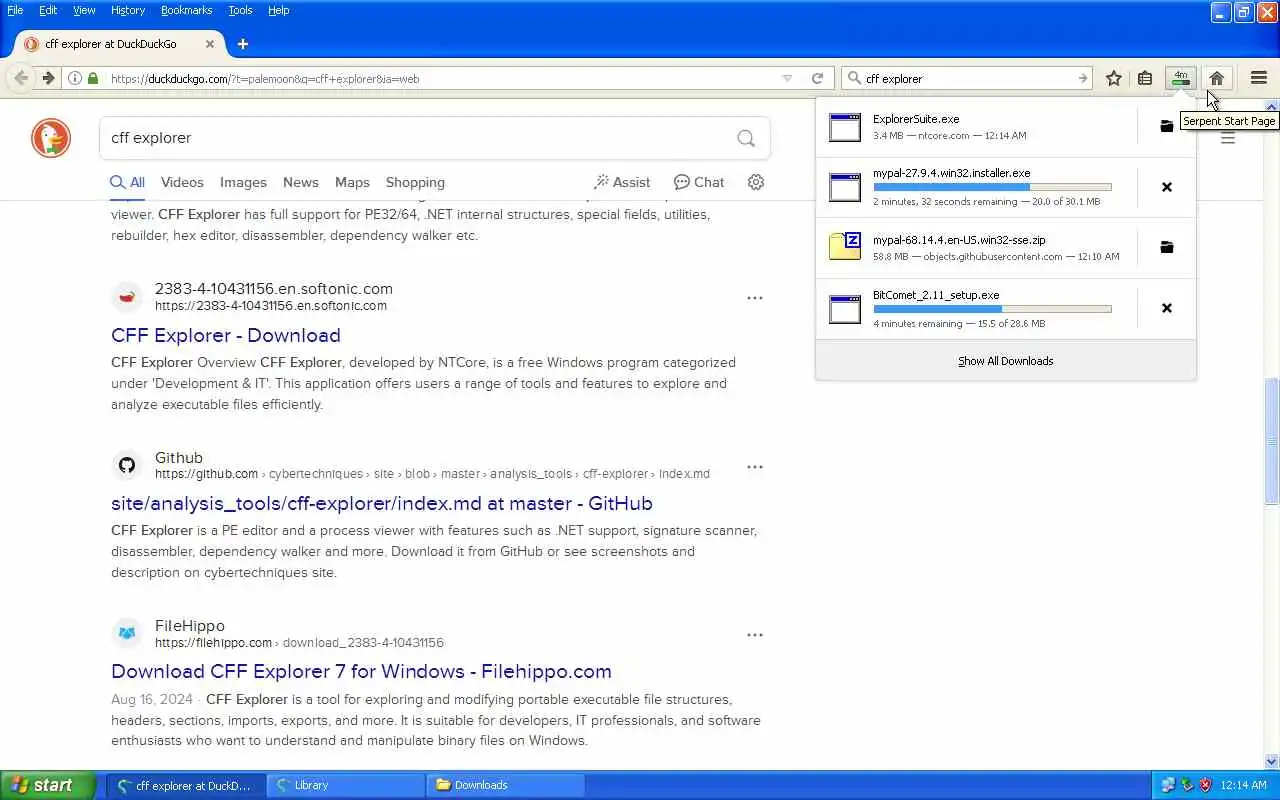
Task: Click the Softonic site favicon
Action: tap(127, 297)
